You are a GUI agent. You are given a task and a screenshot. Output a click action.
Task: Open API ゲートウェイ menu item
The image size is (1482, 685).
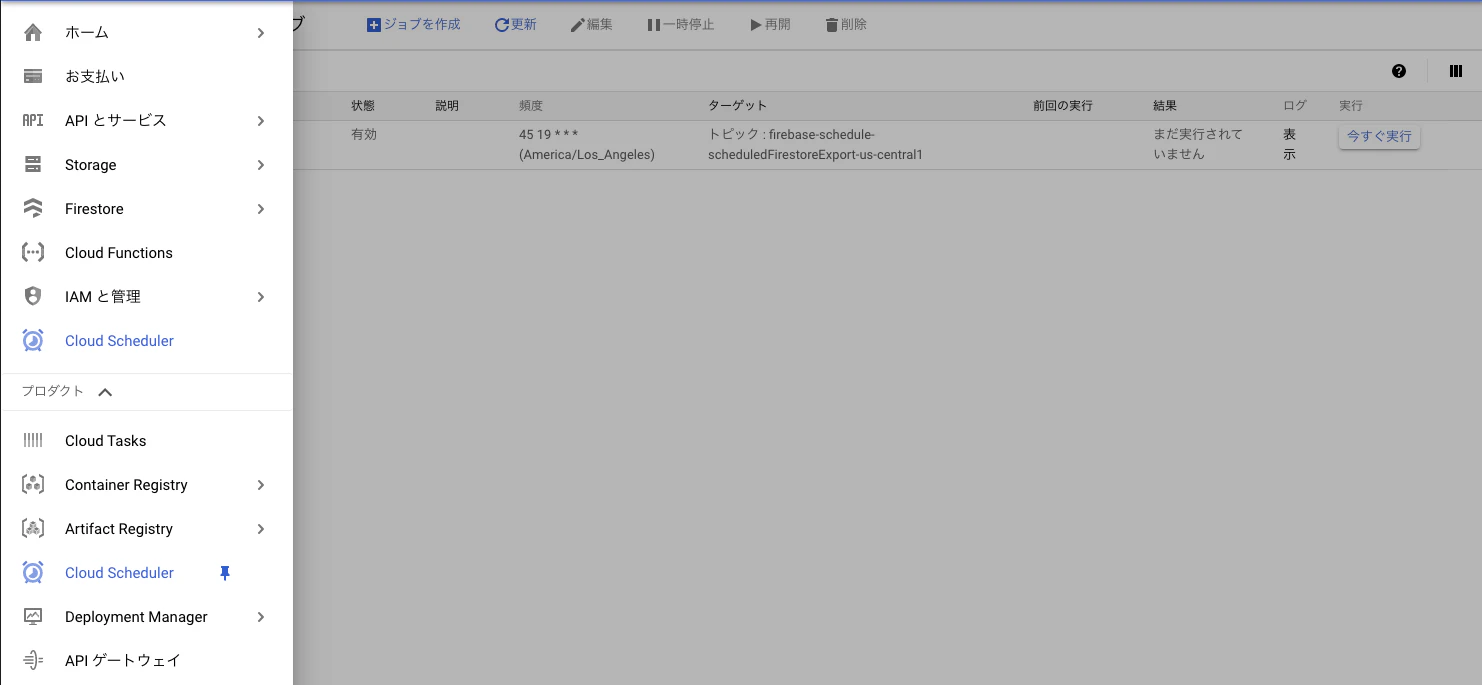[x=146, y=661]
